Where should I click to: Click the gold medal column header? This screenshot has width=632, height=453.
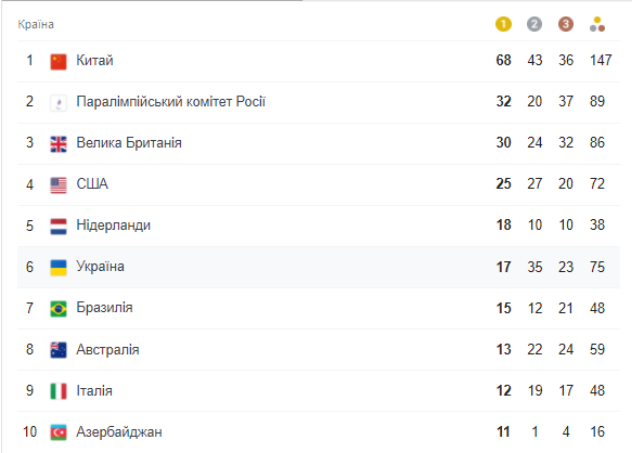coord(503,24)
